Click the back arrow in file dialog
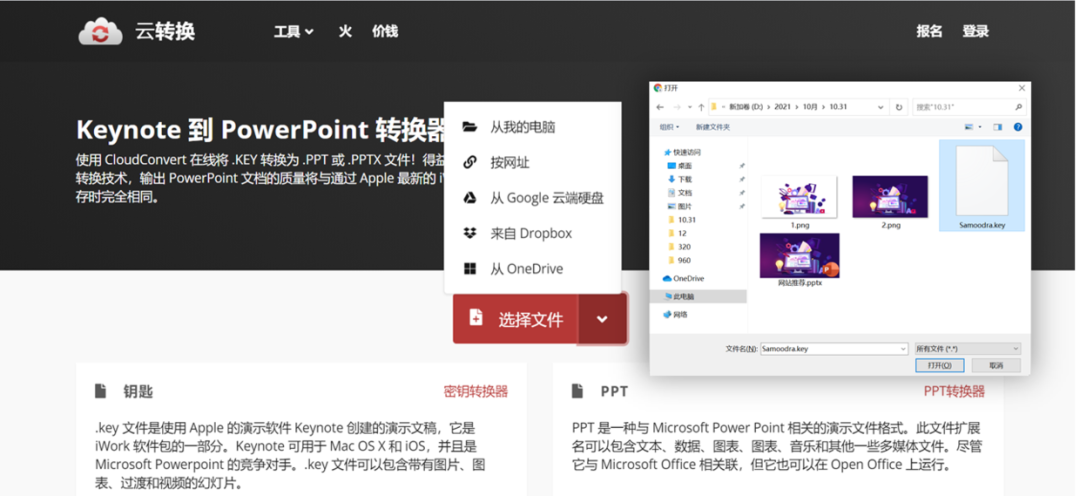Image resolution: width=1080 pixels, height=496 pixels. (661, 107)
